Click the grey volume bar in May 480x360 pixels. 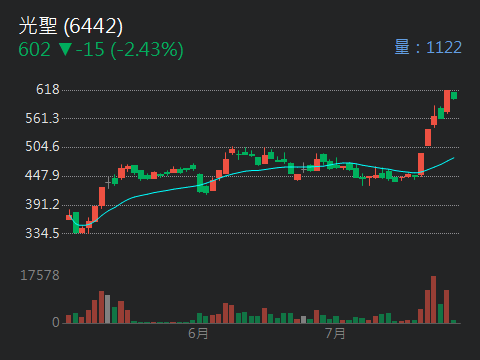coord(107,309)
